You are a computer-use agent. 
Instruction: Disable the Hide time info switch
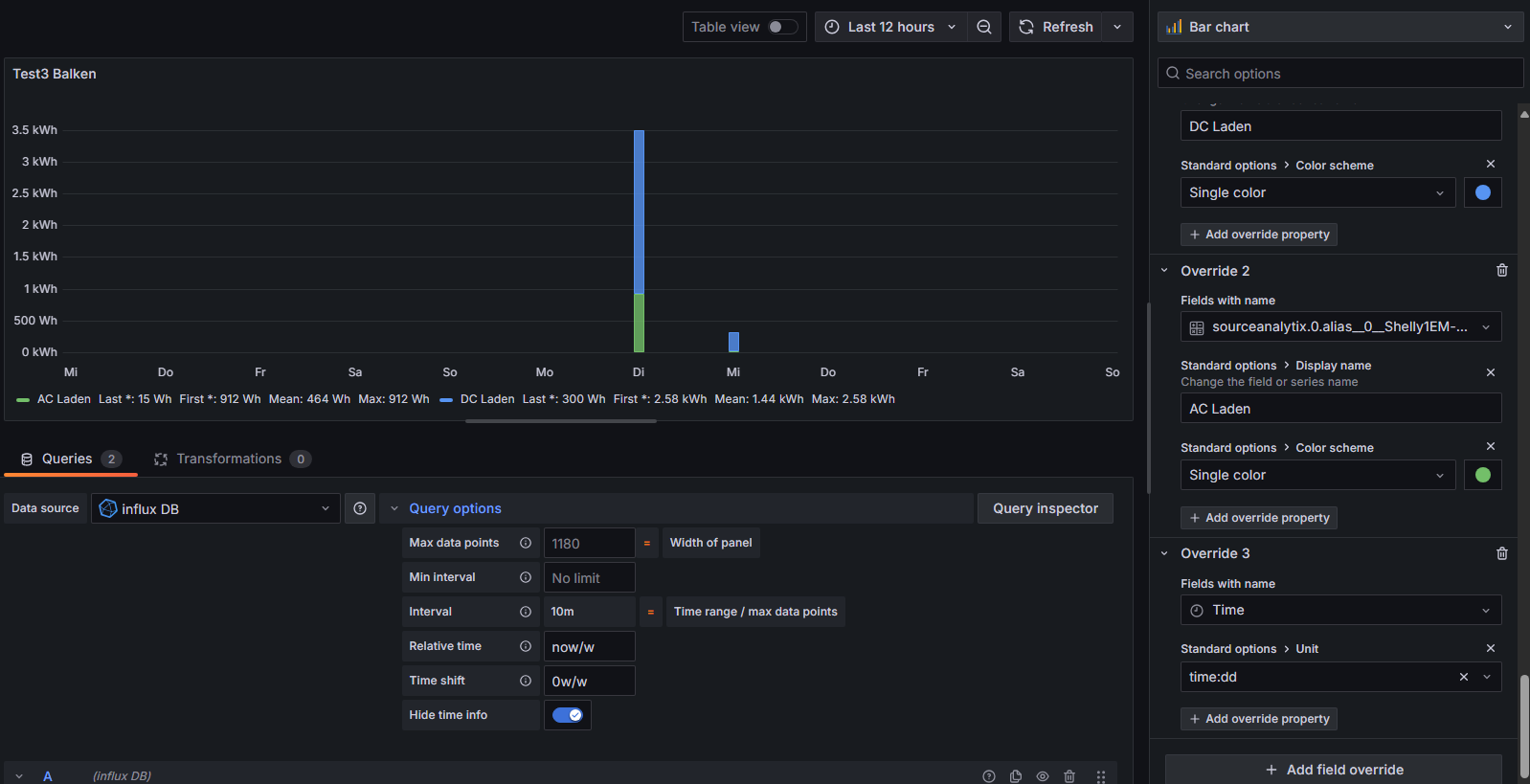pyautogui.click(x=568, y=715)
